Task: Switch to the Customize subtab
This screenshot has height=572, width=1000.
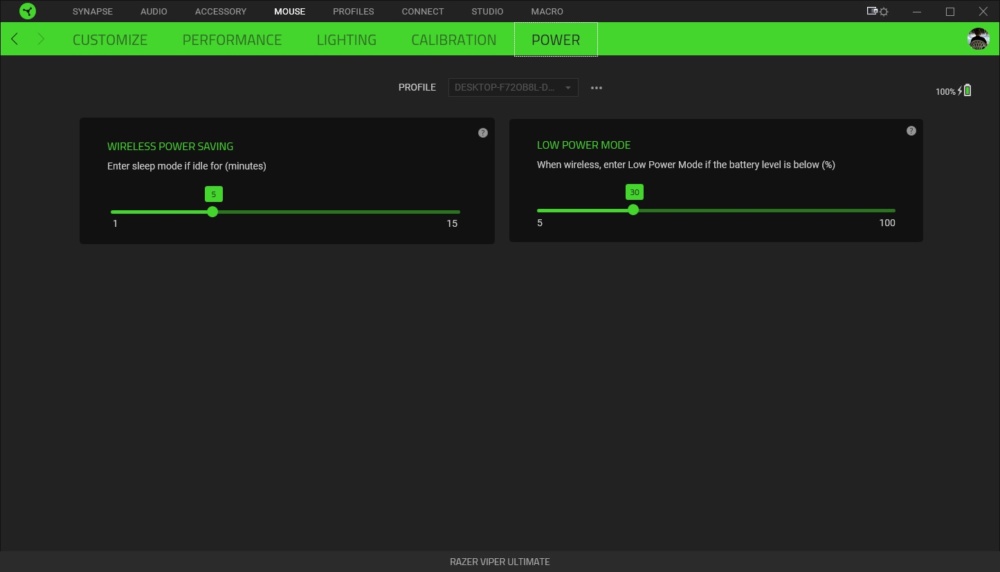Action: [110, 40]
